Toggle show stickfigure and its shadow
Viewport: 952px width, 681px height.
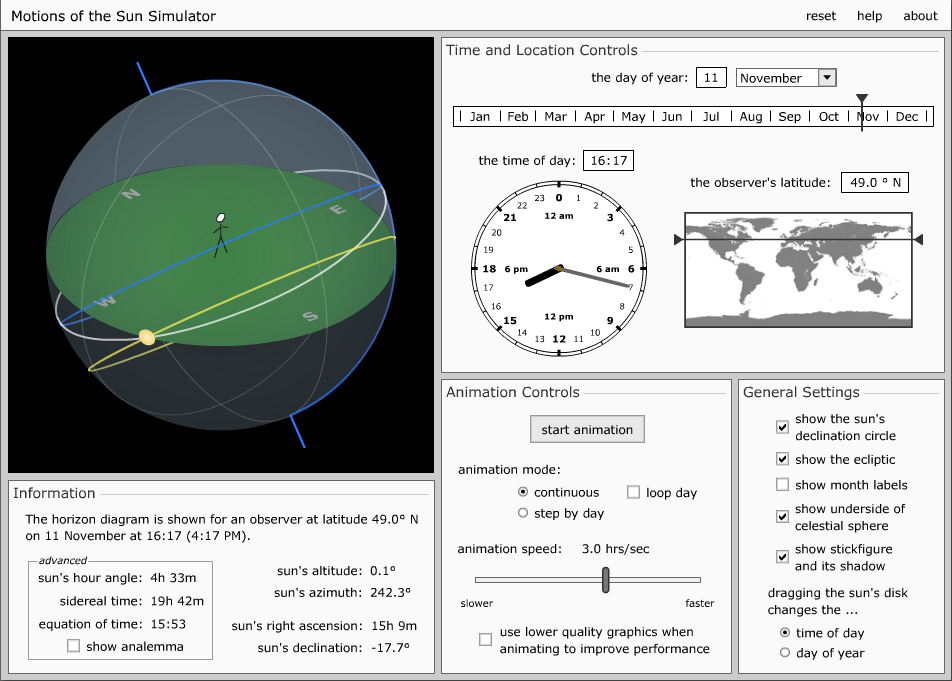[x=783, y=557]
